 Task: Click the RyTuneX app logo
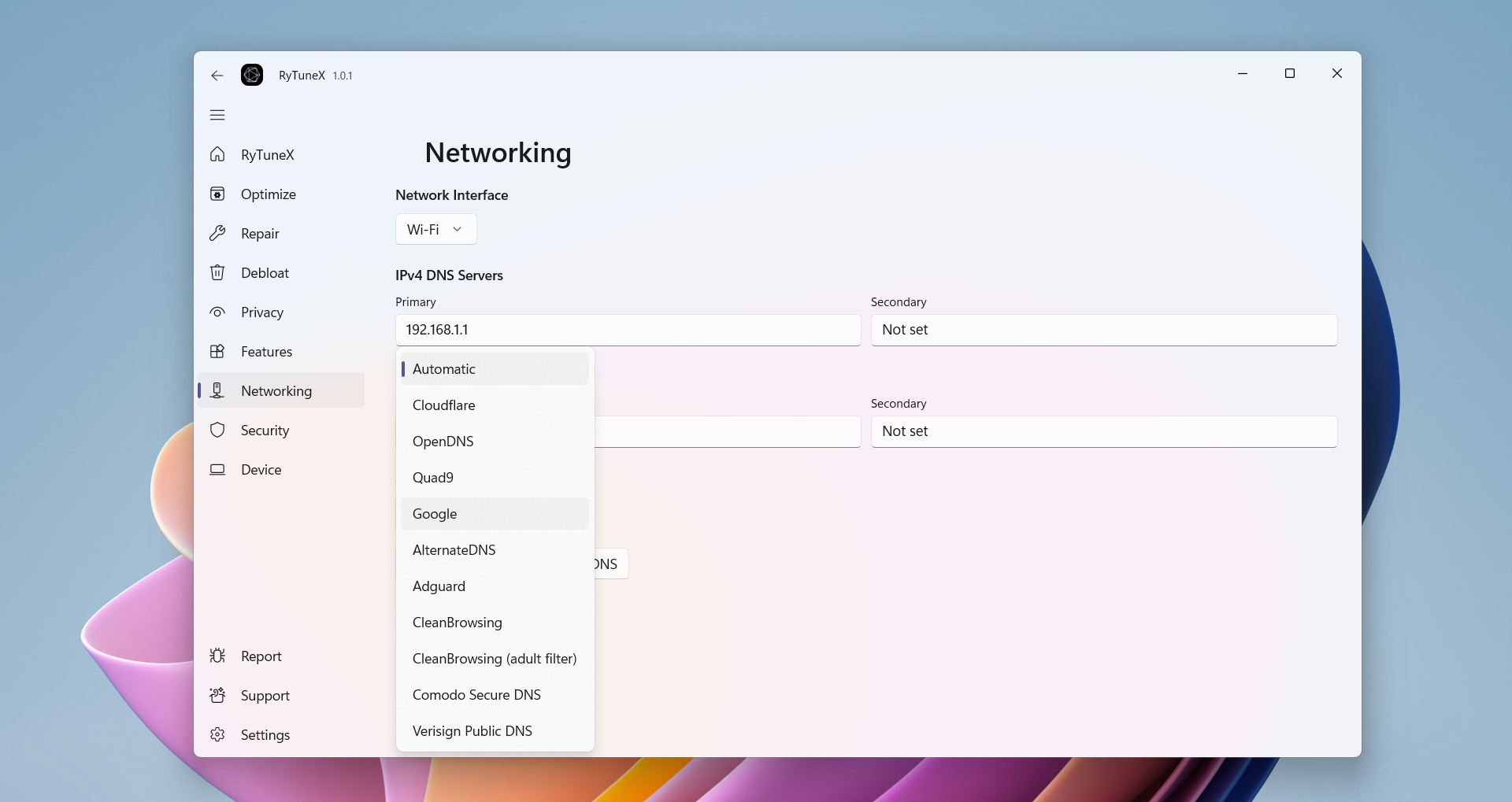(252, 75)
